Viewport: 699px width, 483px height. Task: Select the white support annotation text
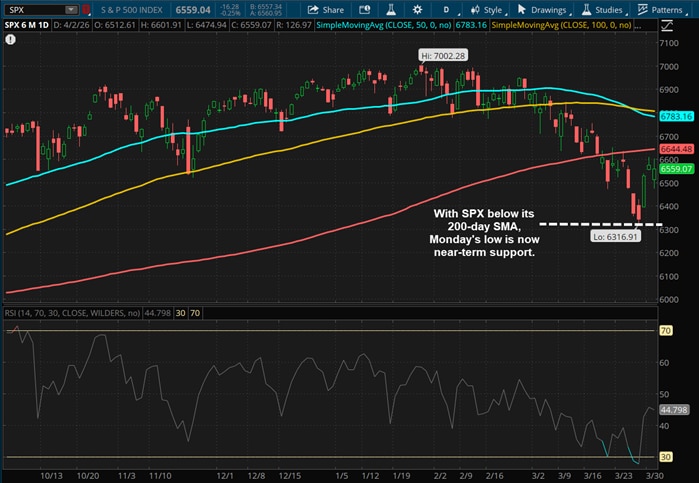[484, 233]
